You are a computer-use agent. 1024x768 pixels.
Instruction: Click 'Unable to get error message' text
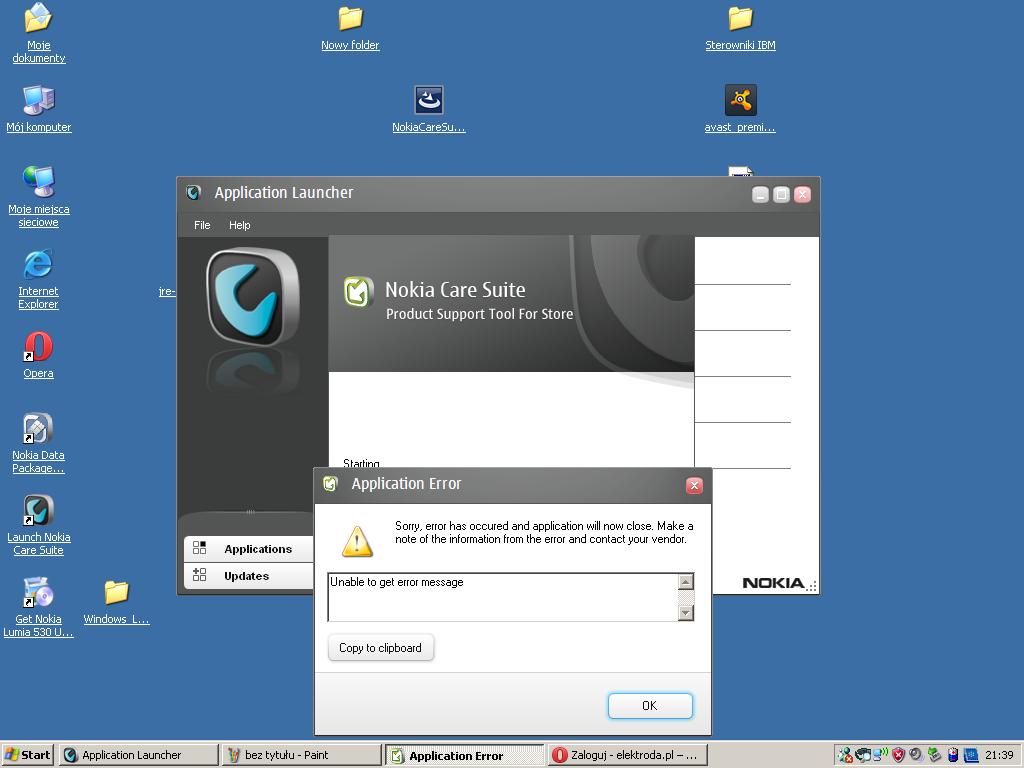click(x=397, y=582)
